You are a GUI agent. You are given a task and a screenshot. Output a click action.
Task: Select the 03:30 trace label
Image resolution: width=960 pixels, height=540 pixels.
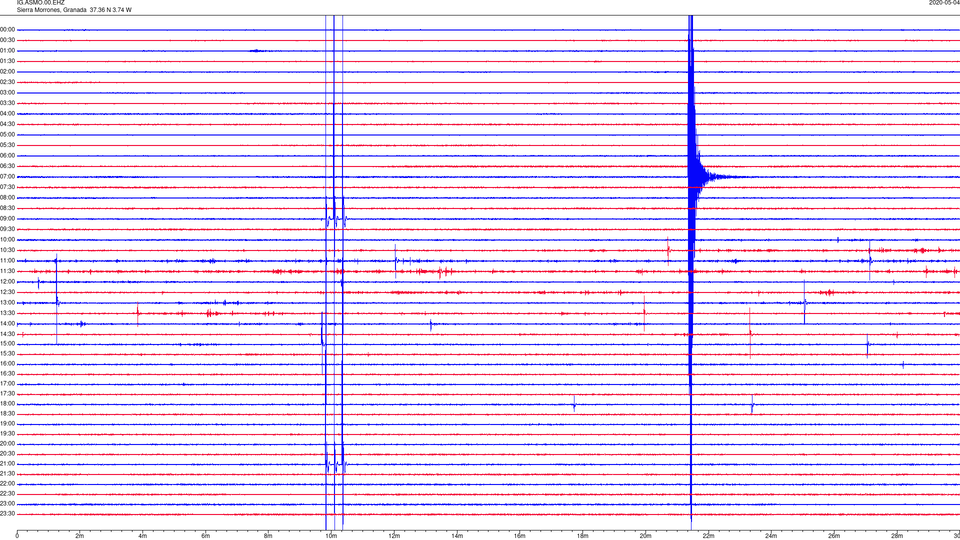coord(7,103)
